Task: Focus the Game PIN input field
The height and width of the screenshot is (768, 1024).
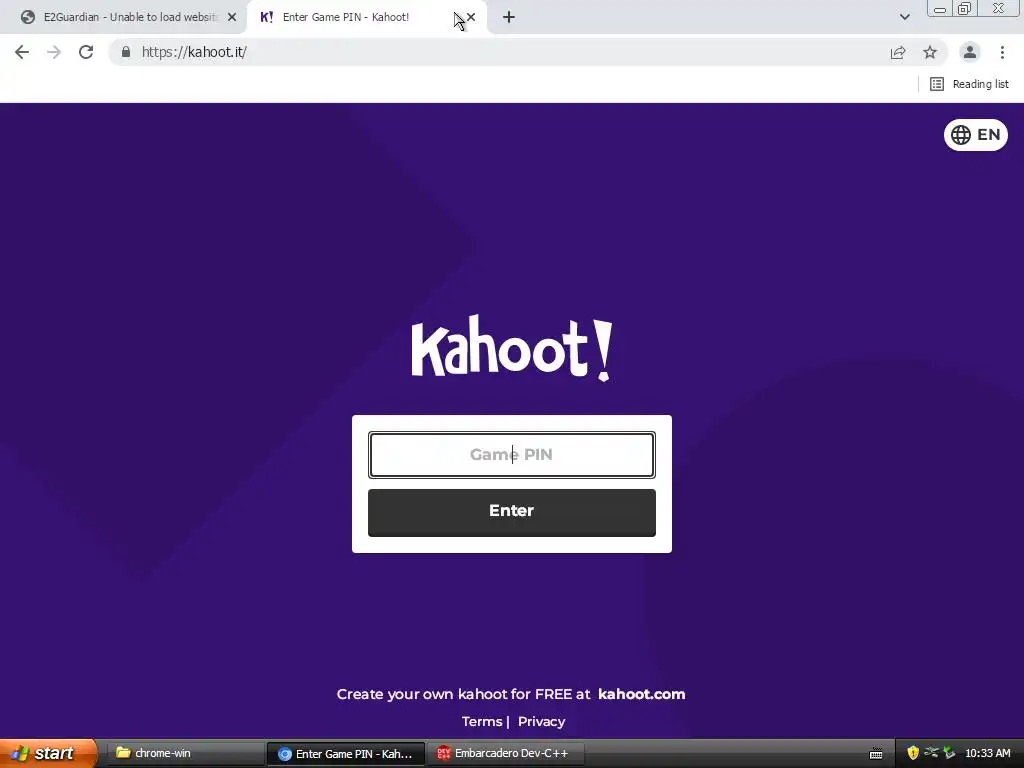Action: (x=511, y=455)
